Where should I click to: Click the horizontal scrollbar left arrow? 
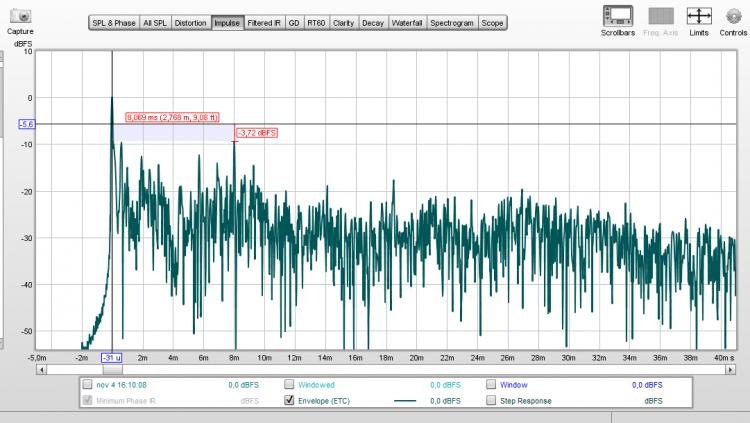point(42,369)
